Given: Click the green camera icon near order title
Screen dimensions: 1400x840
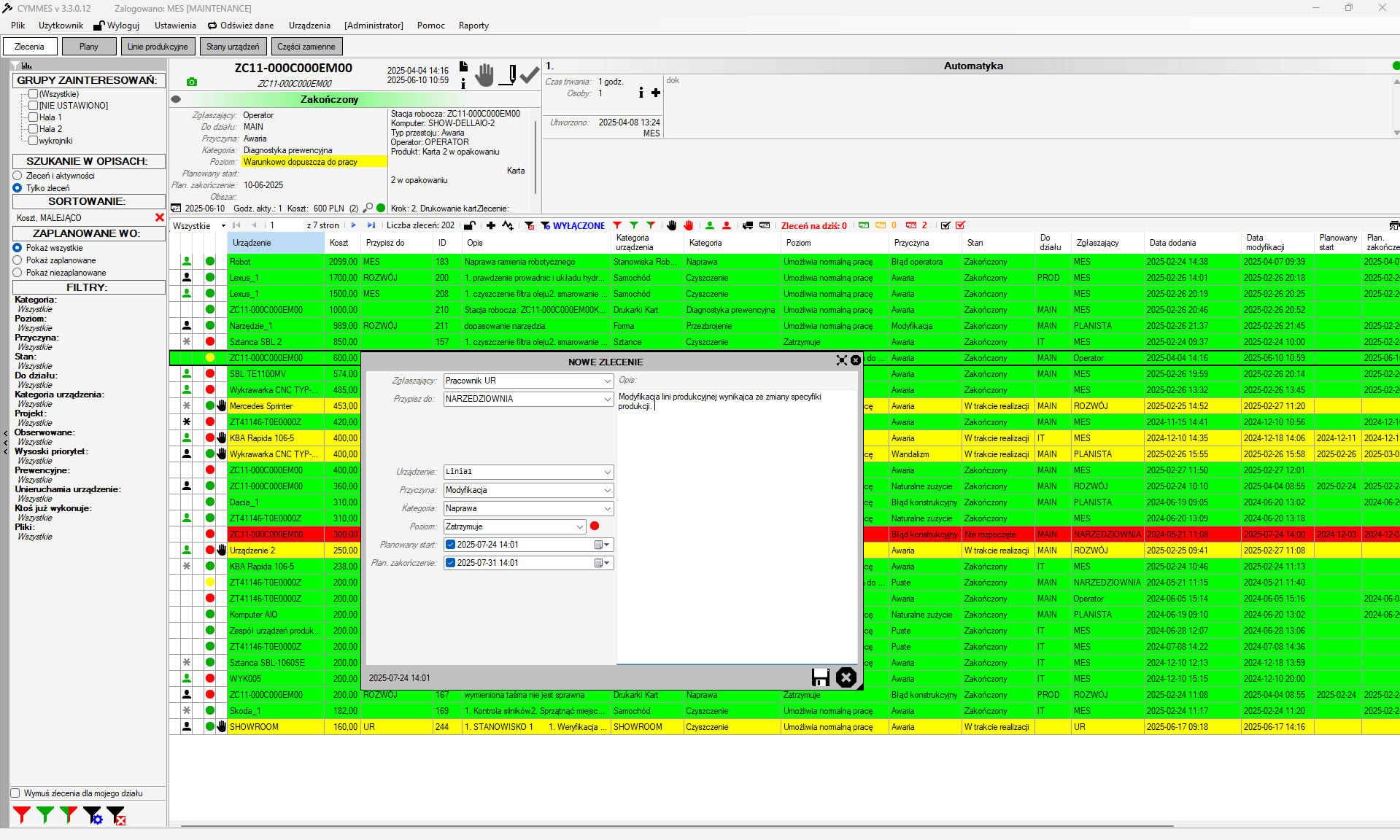Looking at the screenshot, I should tap(192, 82).
